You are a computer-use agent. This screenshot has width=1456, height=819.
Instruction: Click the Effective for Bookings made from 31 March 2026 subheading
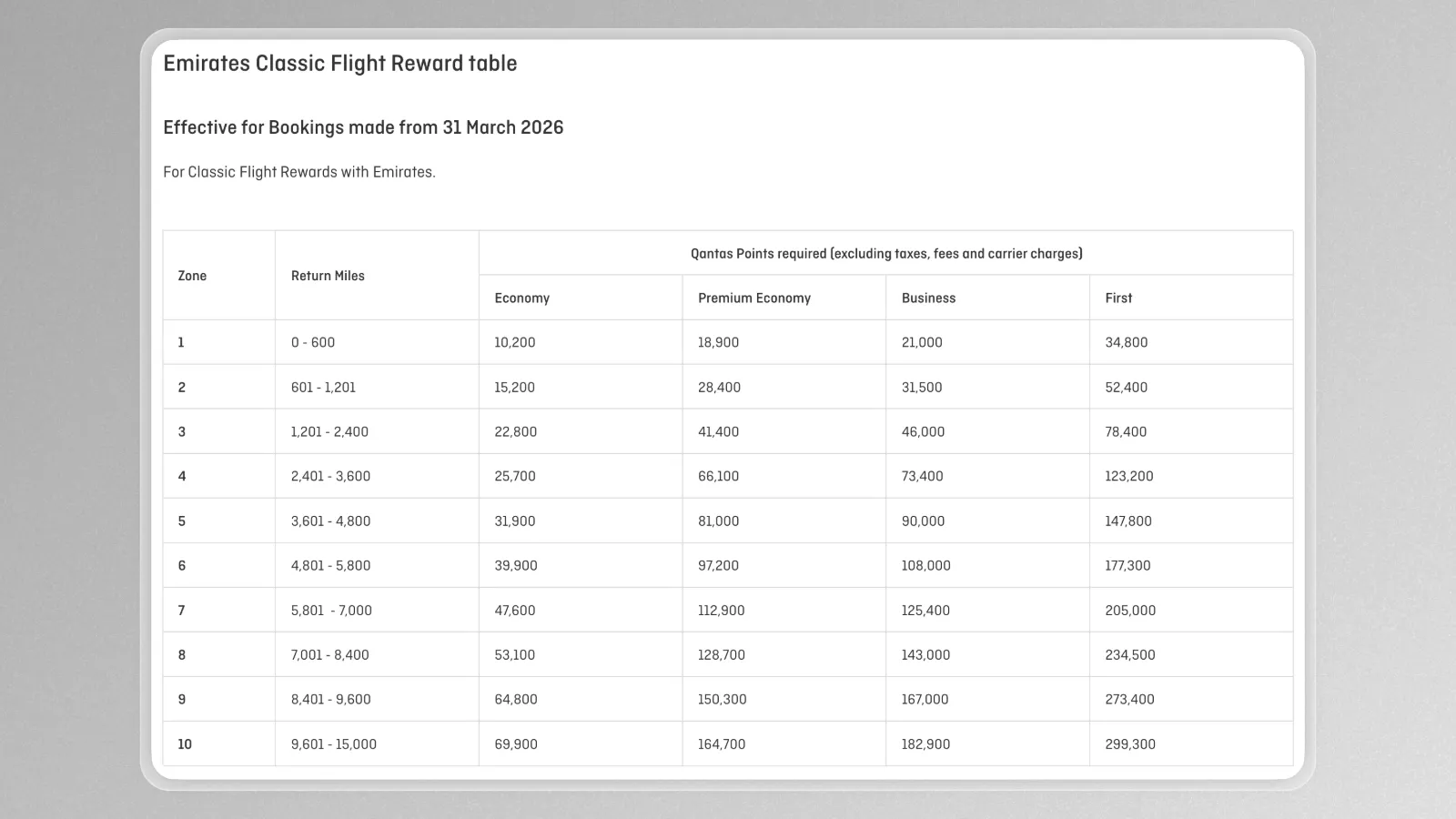pos(363,127)
